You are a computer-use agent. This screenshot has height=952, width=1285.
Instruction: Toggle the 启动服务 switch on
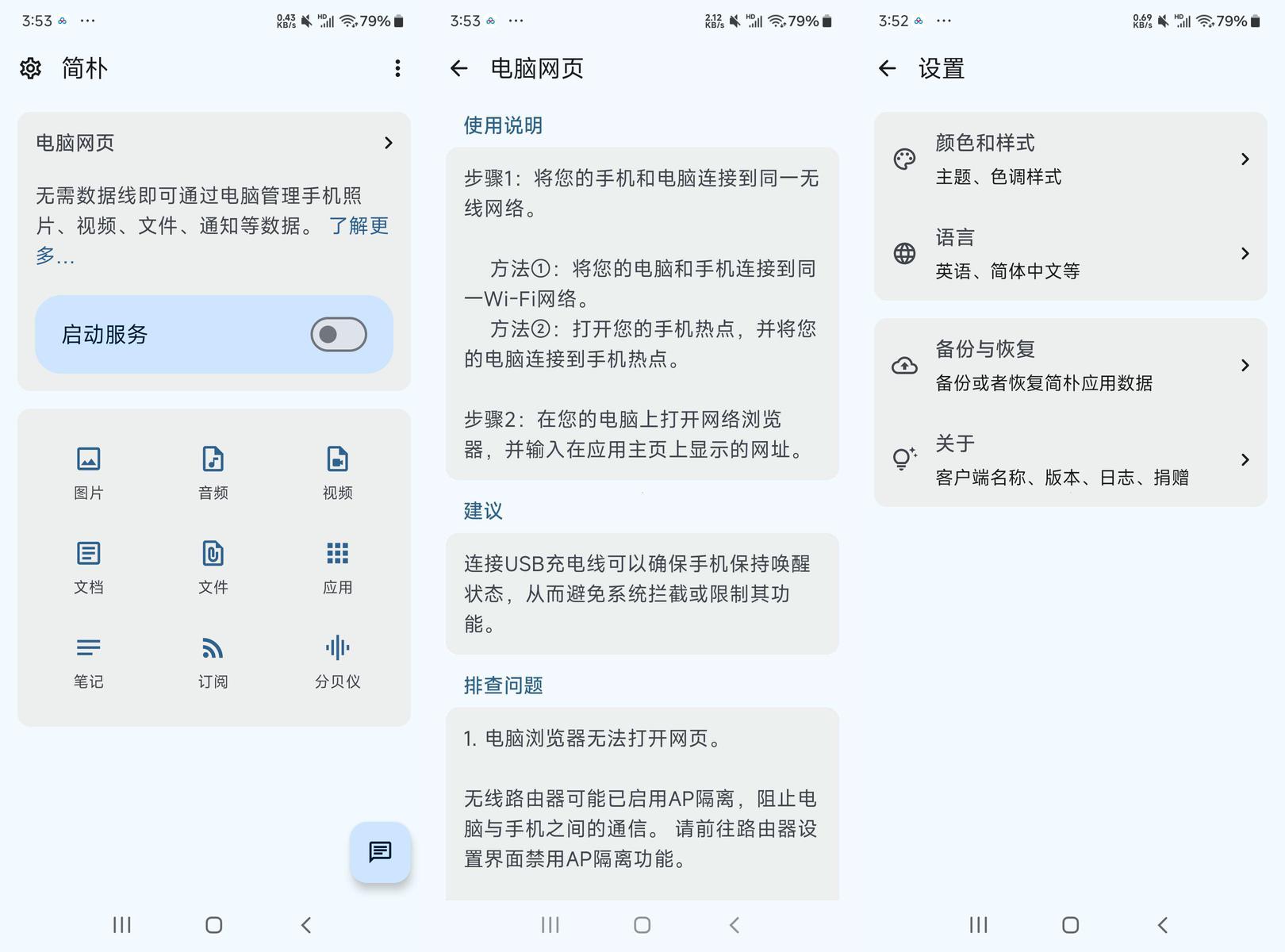339,334
